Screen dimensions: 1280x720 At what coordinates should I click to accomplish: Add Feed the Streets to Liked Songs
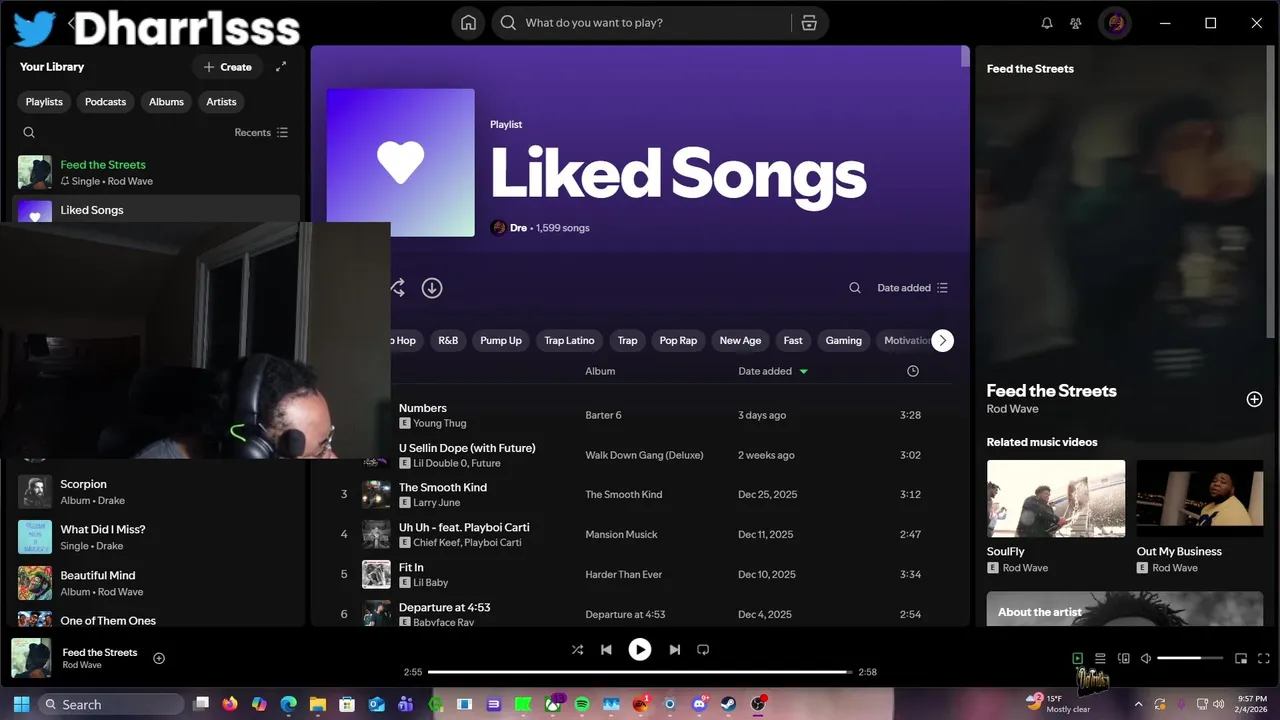click(x=1254, y=399)
